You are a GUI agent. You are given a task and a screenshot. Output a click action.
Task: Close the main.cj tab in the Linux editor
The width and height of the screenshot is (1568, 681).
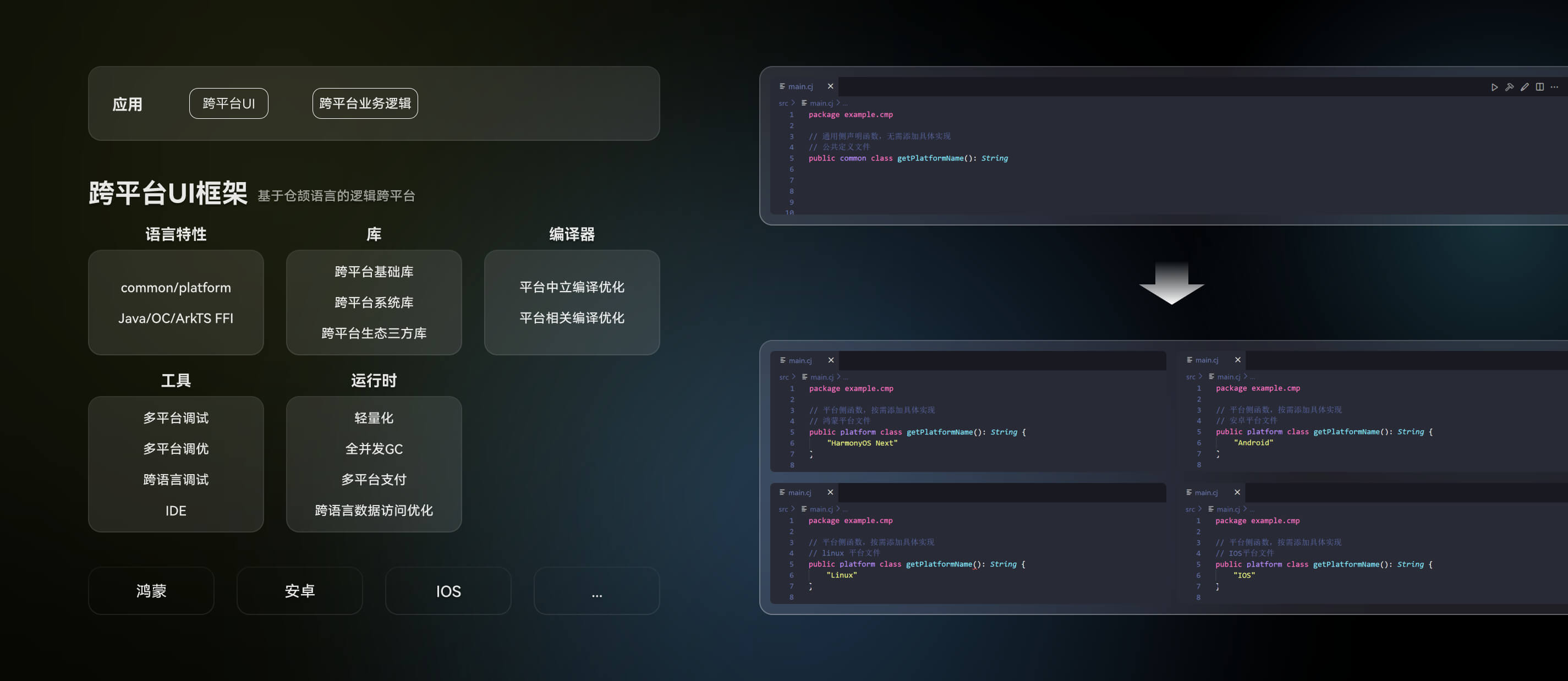point(830,492)
